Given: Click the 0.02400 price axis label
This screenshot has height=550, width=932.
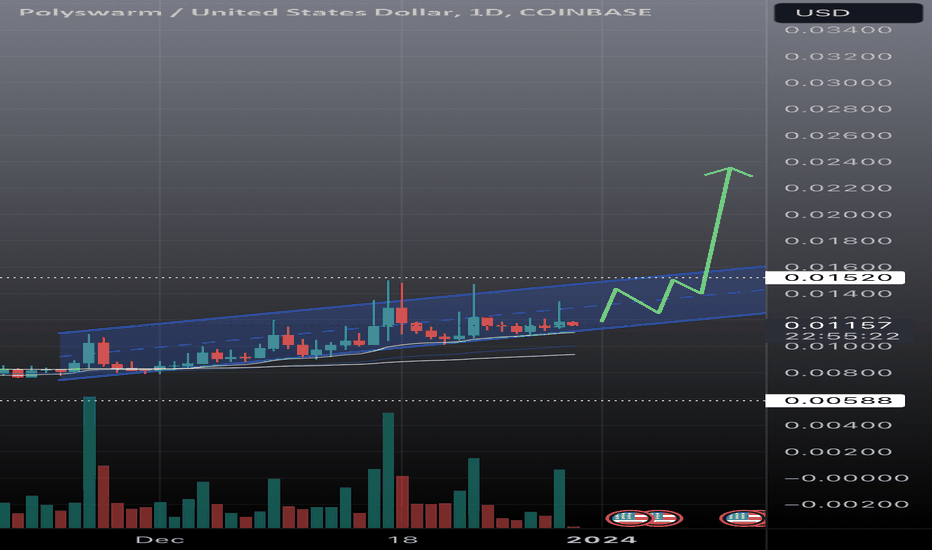Looking at the screenshot, I should click(x=838, y=162).
